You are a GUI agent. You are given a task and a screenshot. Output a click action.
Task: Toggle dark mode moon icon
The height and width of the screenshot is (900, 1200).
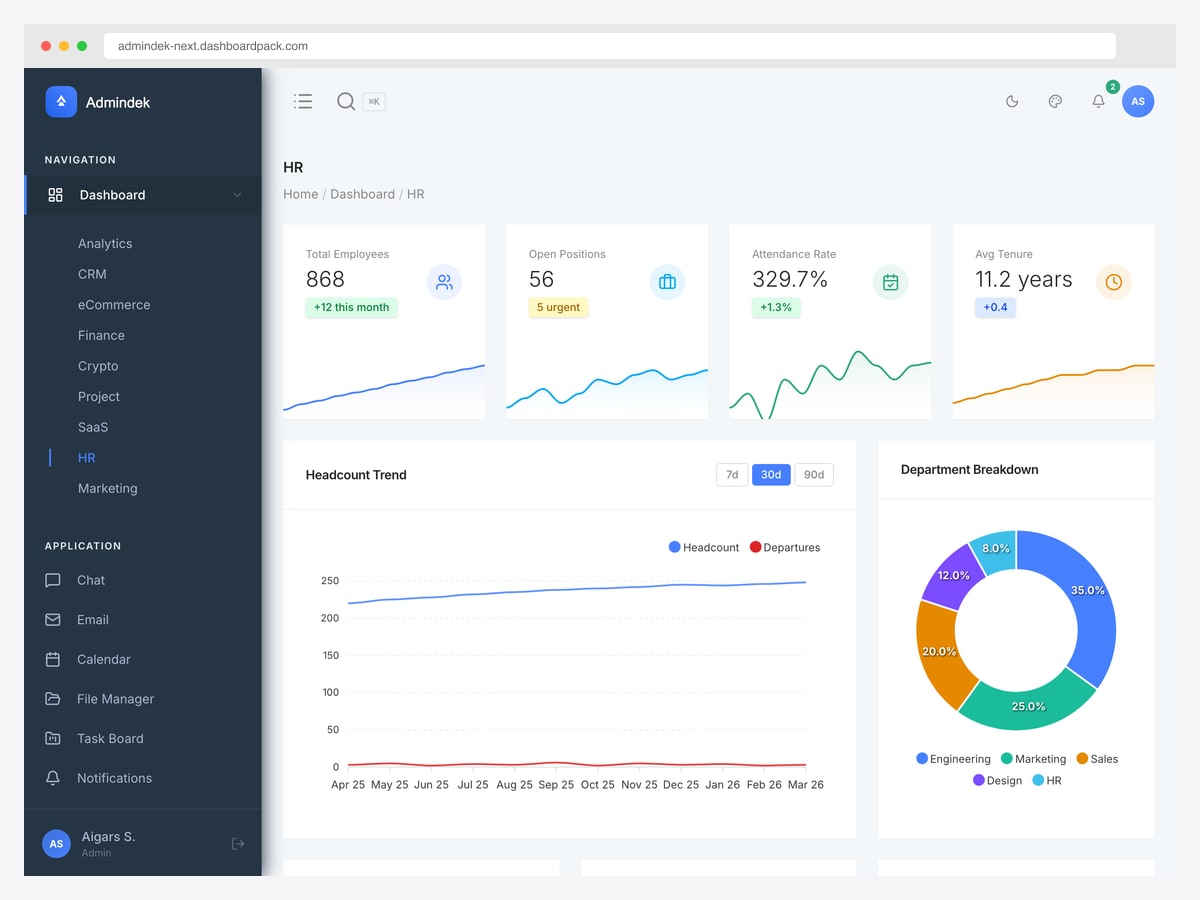coord(1012,101)
